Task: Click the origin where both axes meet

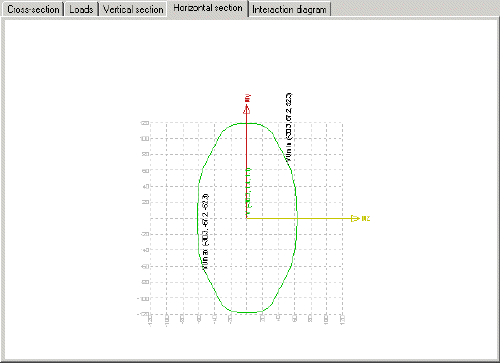Action: (247, 218)
